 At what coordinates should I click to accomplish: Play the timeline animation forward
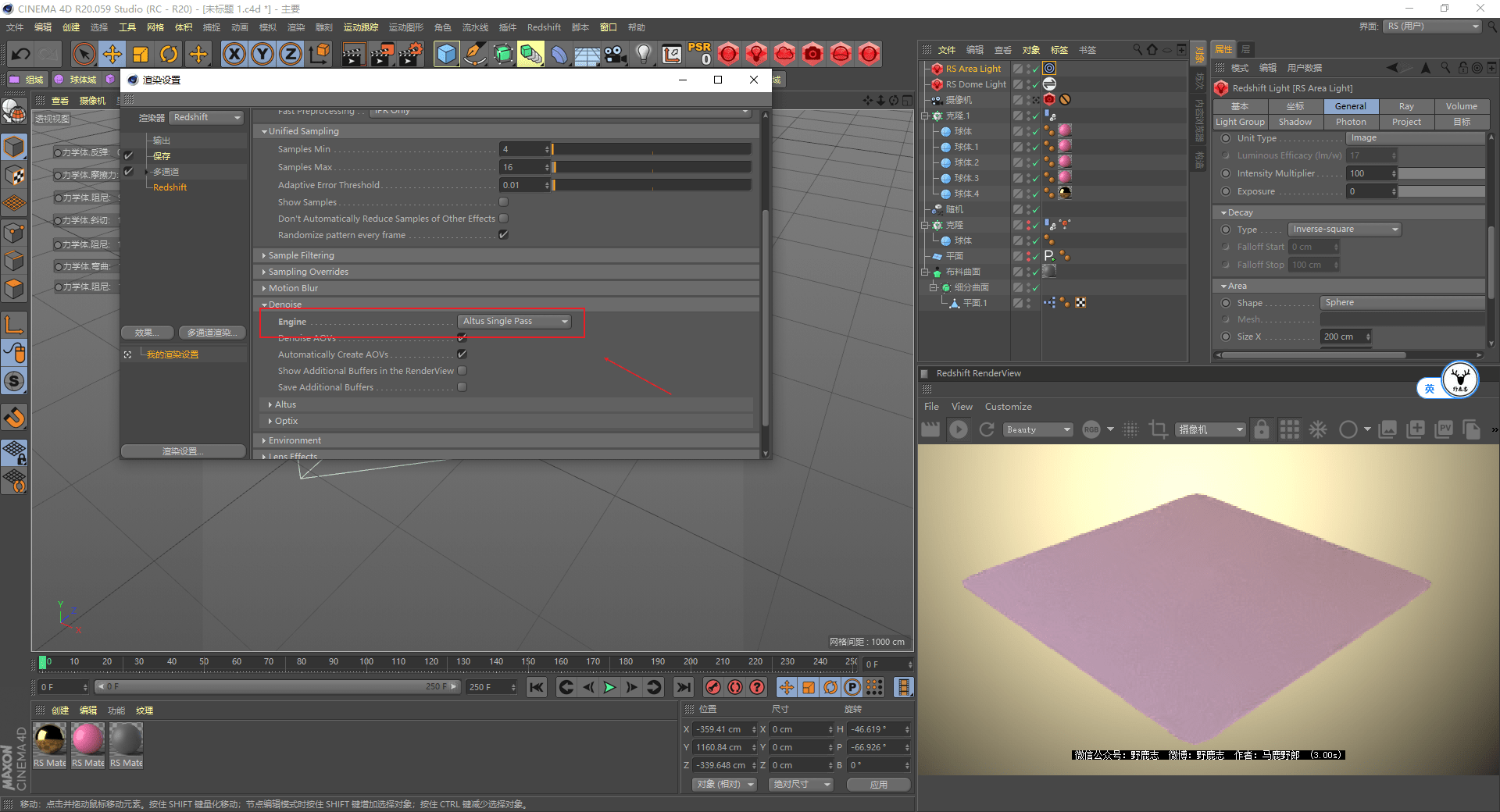point(609,687)
